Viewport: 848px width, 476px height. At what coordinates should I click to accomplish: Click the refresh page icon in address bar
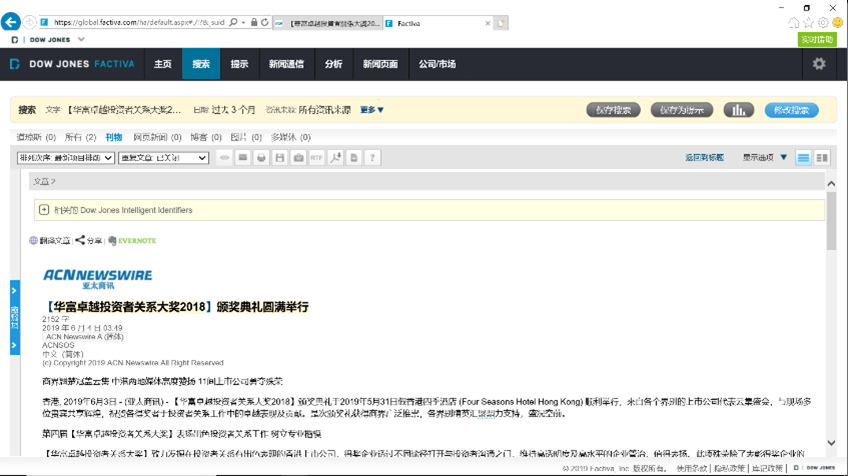click(264, 22)
